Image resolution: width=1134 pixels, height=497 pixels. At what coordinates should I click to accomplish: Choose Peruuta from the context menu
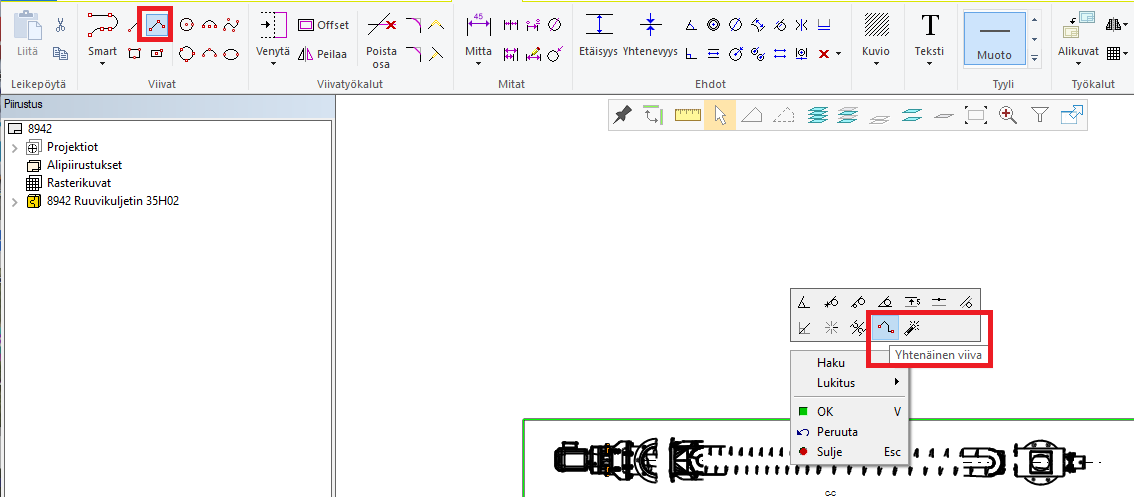coord(836,432)
